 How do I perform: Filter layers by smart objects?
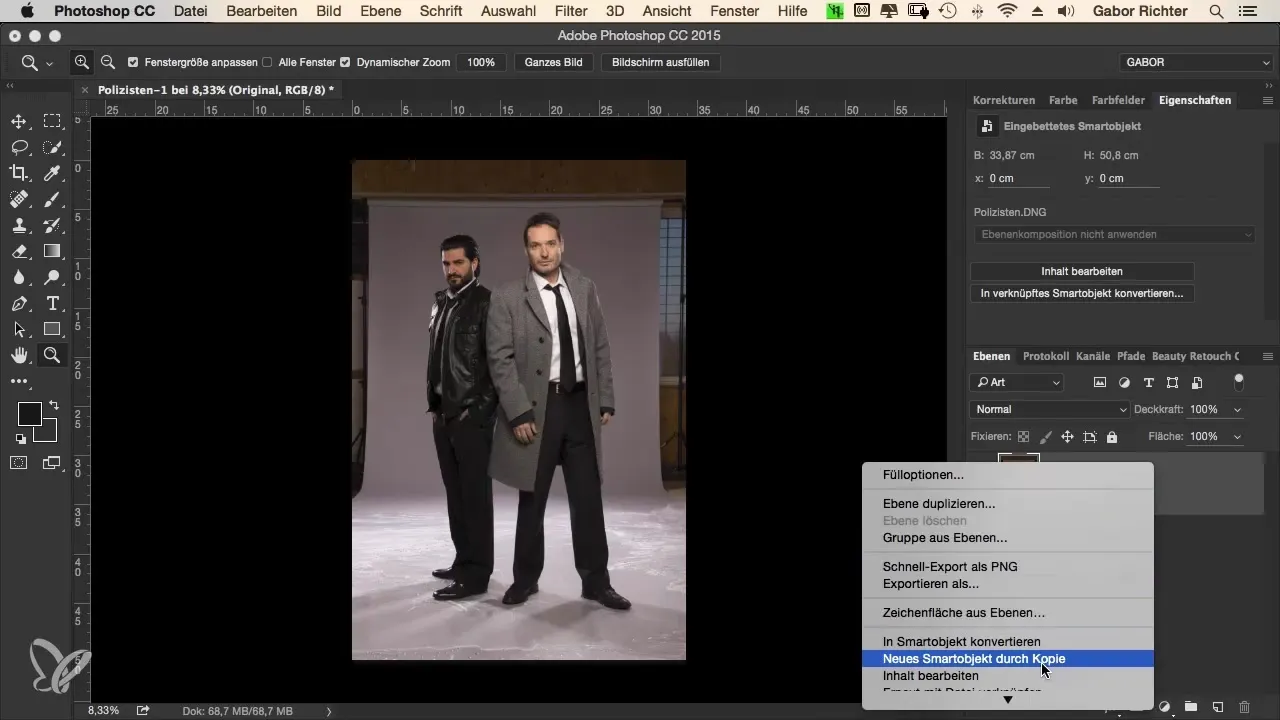[x=1196, y=382]
